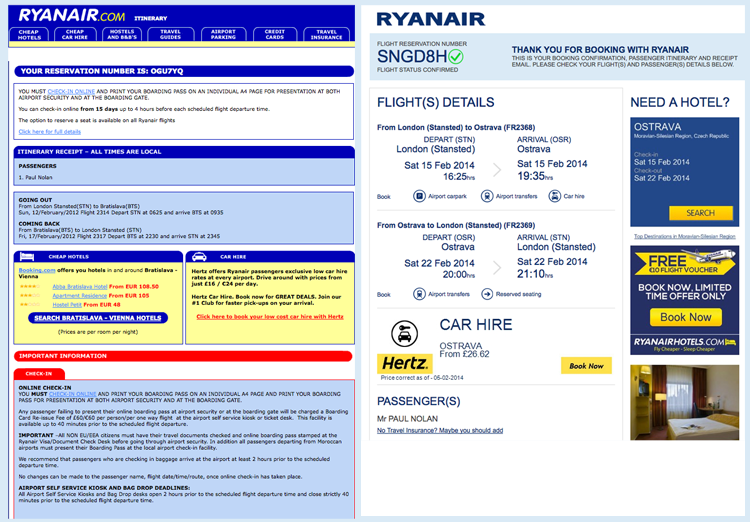
Task: Open the Apartment Residence hotel link
Action: (x=79, y=296)
